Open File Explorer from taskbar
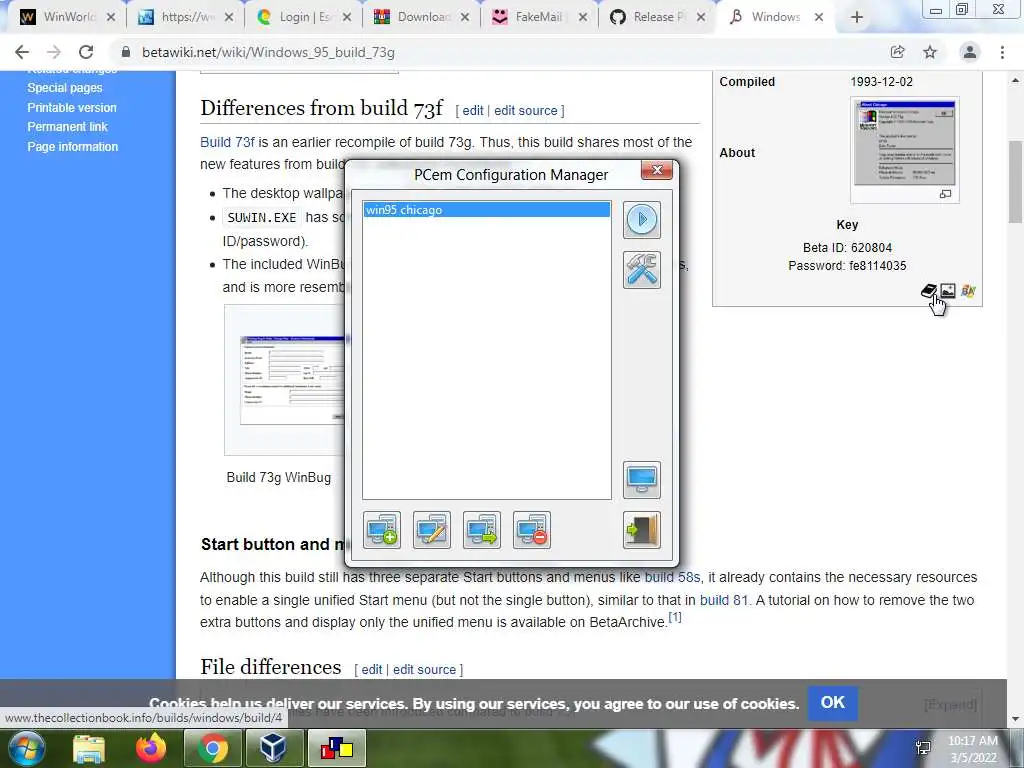Image resolution: width=1024 pixels, height=768 pixels. pos(89,748)
